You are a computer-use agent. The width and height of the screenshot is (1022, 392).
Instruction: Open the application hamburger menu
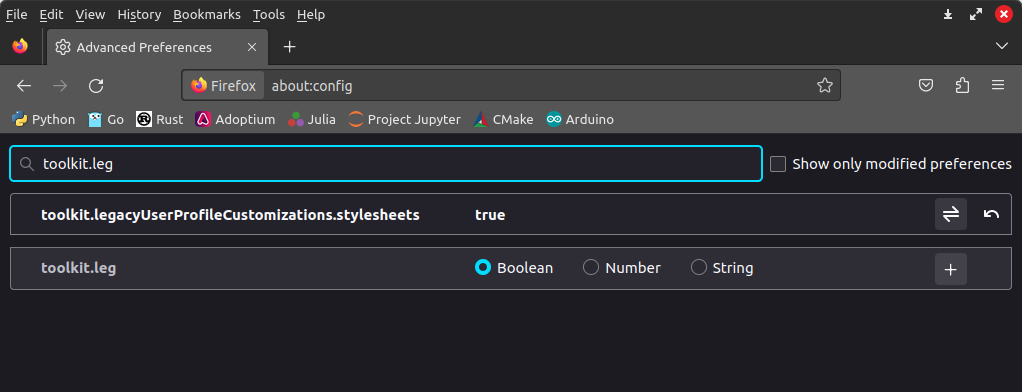[x=997, y=85]
